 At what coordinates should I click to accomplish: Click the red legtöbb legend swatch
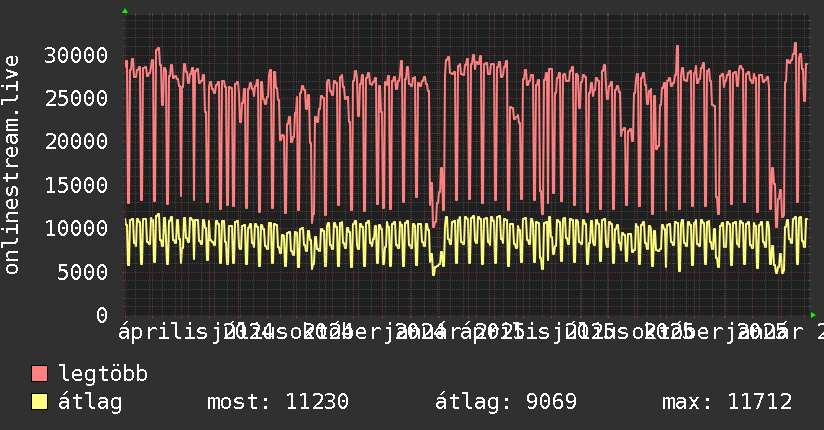coord(39,374)
